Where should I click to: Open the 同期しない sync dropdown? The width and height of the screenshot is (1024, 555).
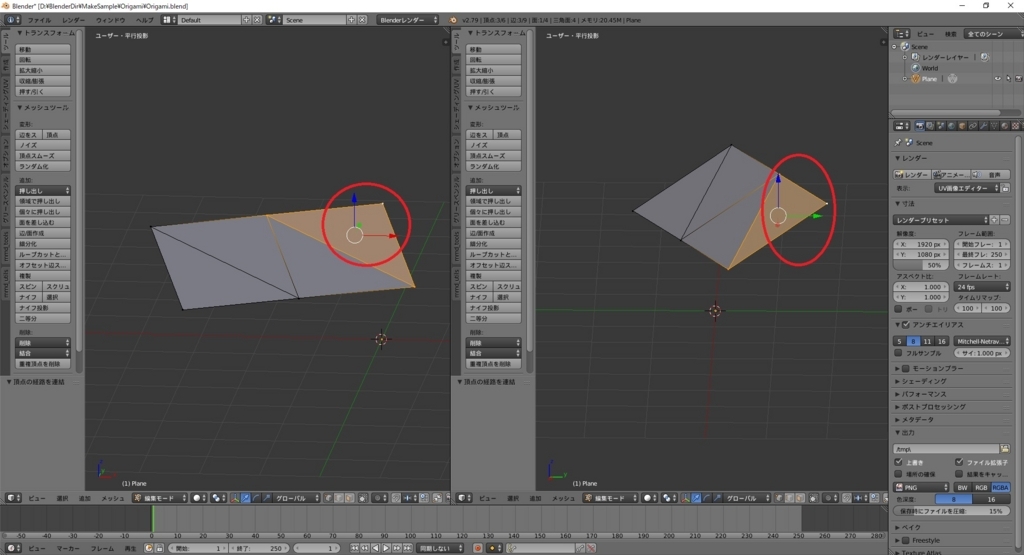tap(441, 548)
